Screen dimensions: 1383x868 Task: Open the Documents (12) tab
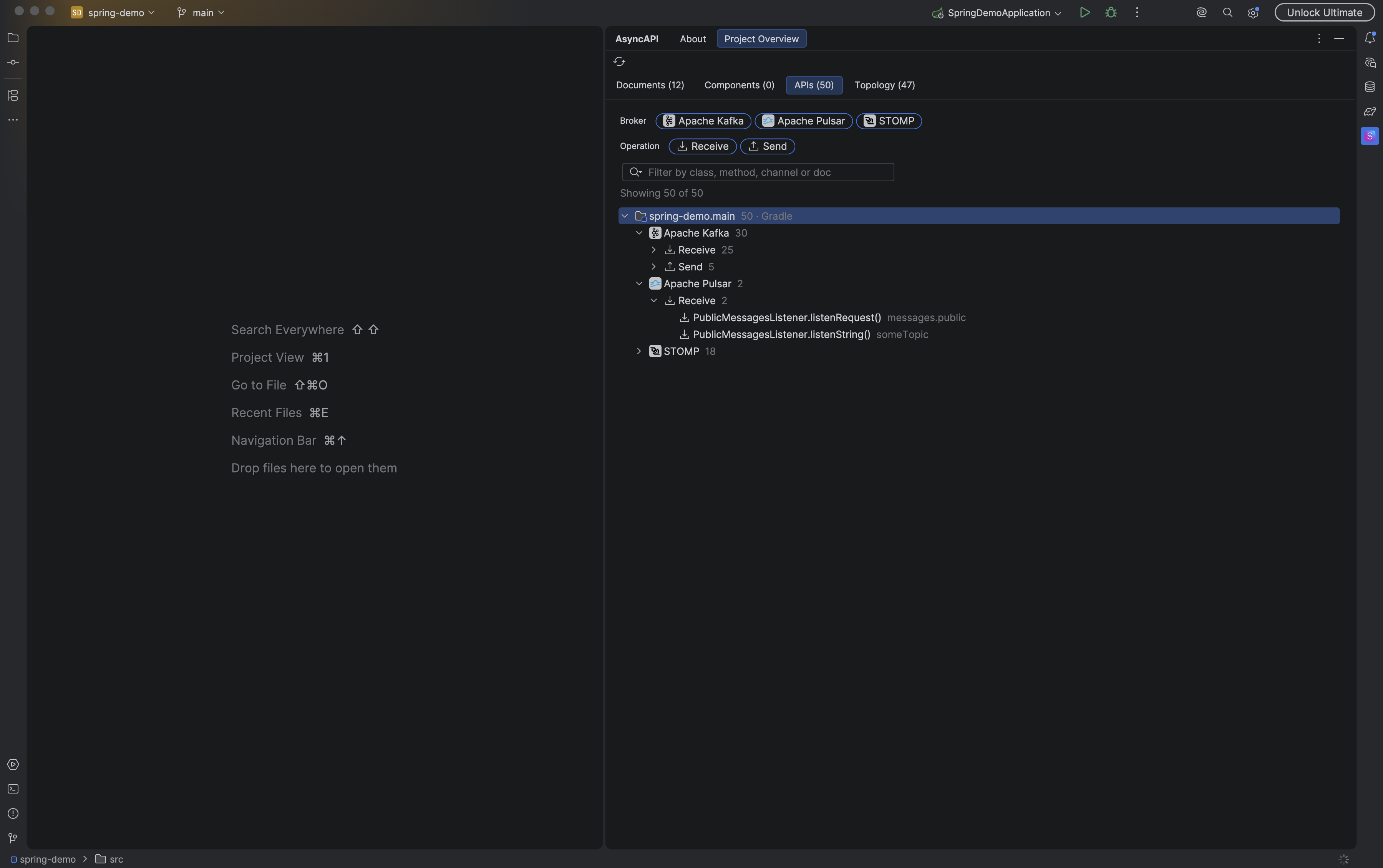click(650, 85)
